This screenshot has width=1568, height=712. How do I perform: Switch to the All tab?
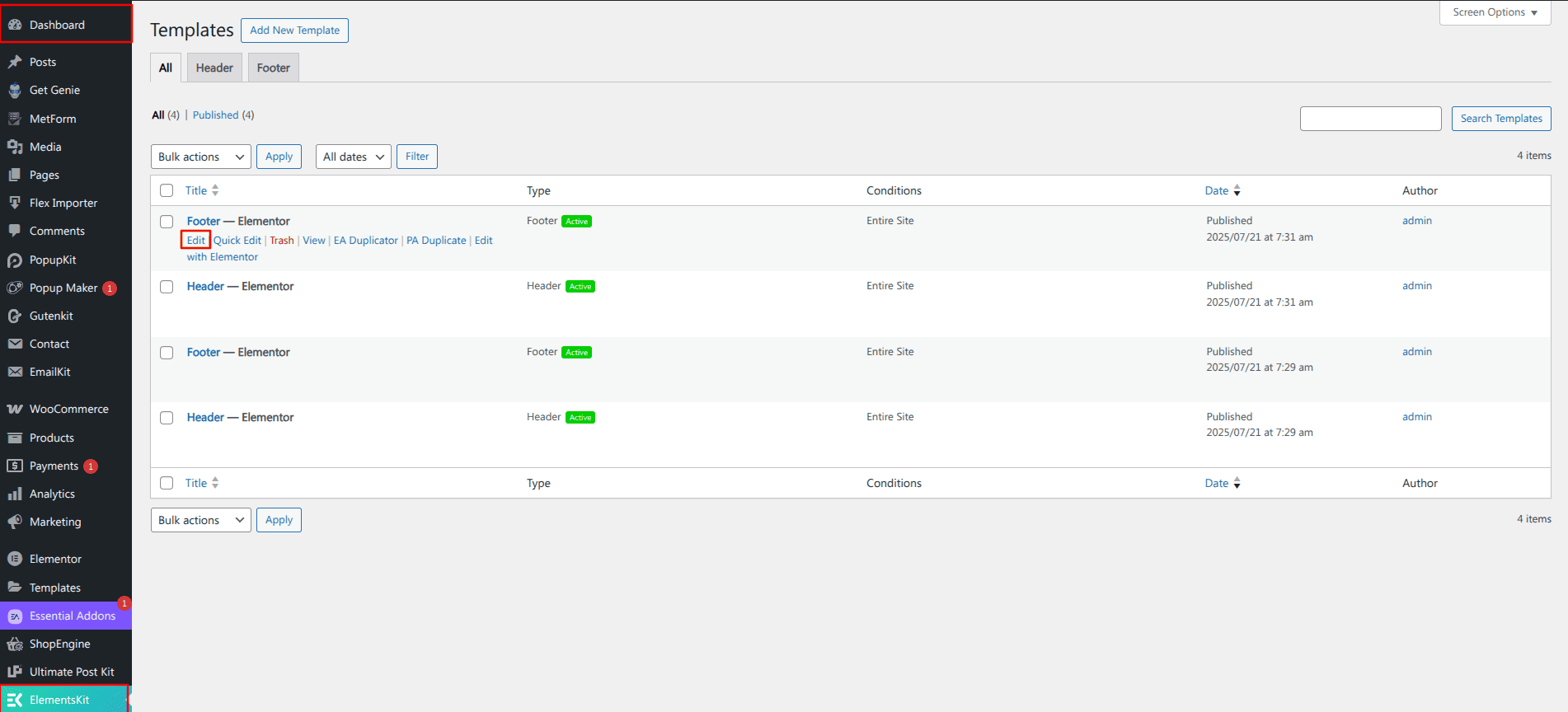tap(166, 68)
